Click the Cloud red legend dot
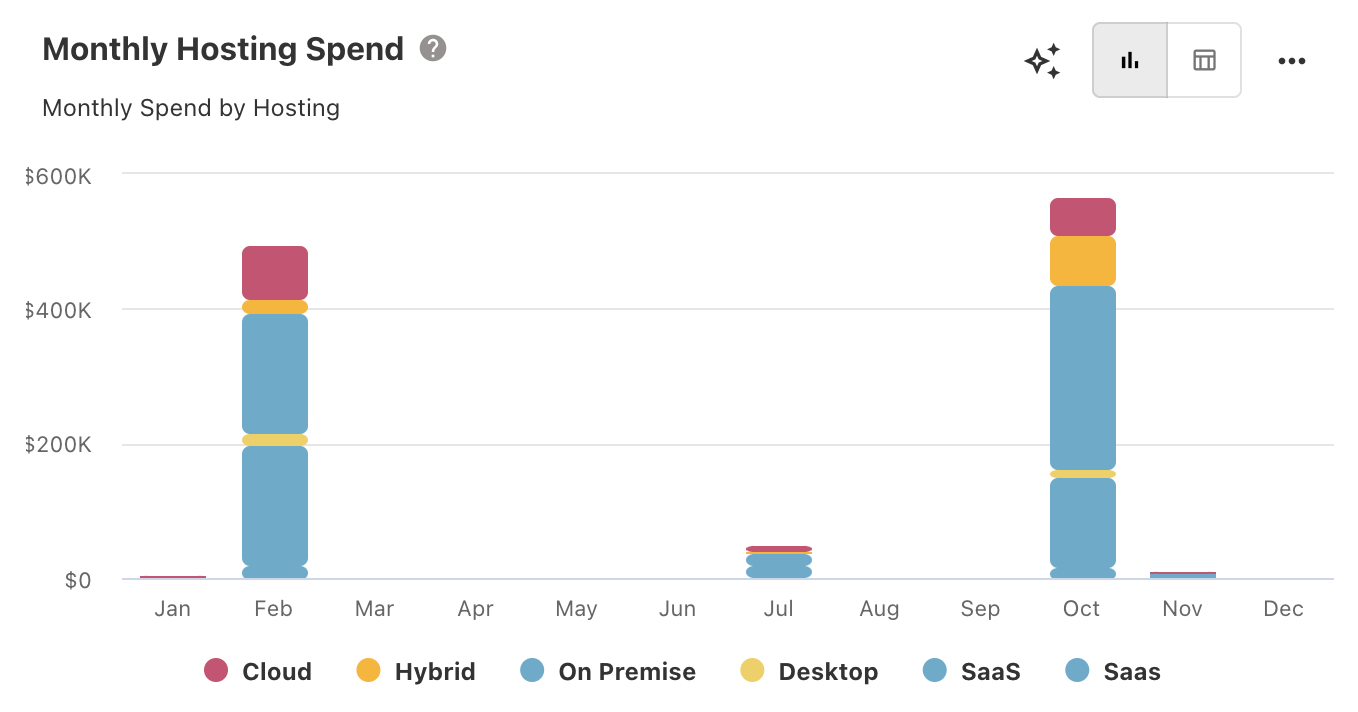Screen dimensions: 1358x712 click(216, 671)
